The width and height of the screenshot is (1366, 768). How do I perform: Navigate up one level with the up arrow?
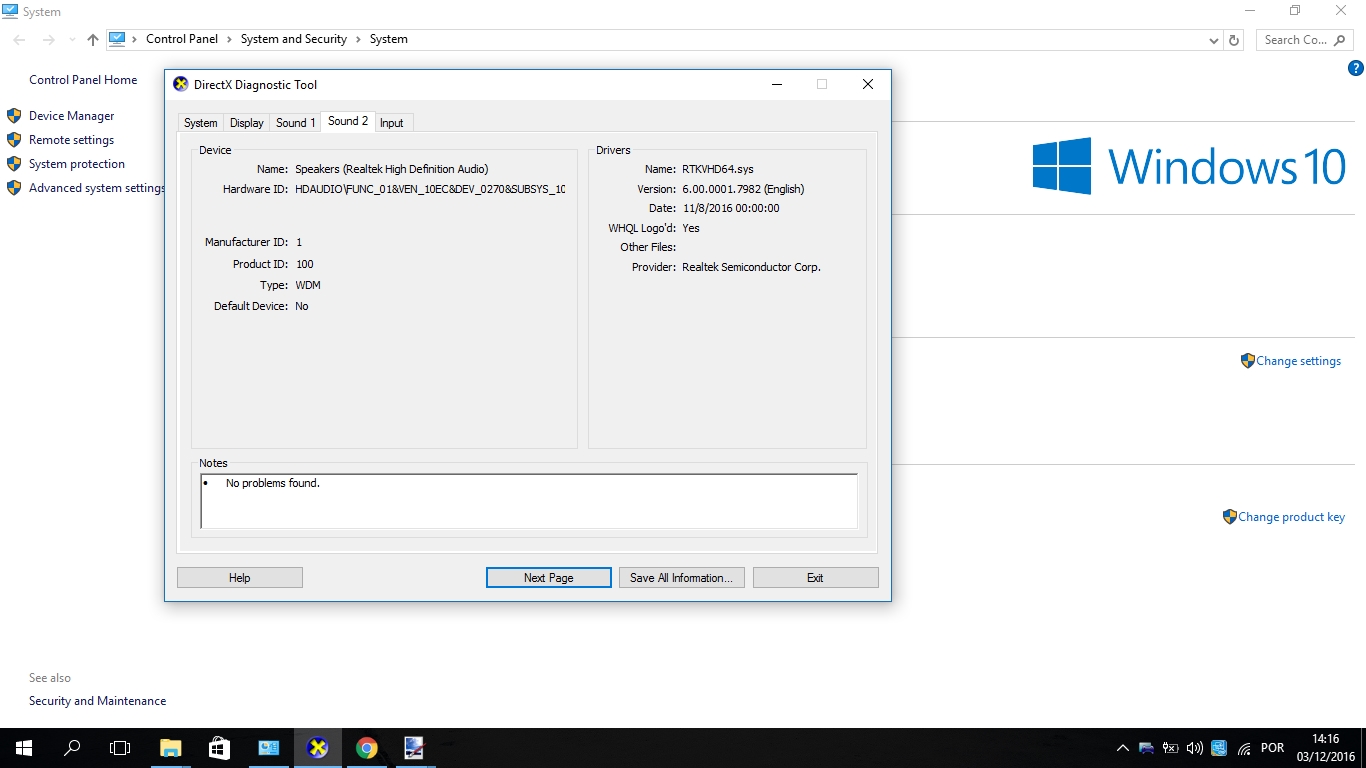(x=93, y=40)
